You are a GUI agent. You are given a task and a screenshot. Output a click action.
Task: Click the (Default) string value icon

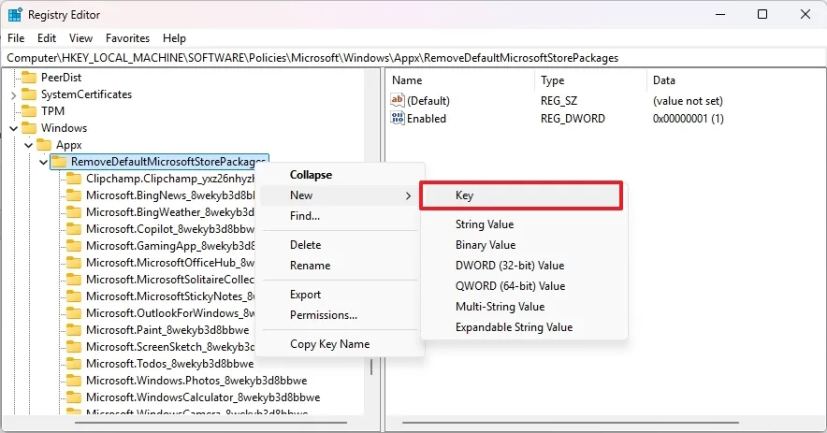pyautogui.click(x=398, y=101)
